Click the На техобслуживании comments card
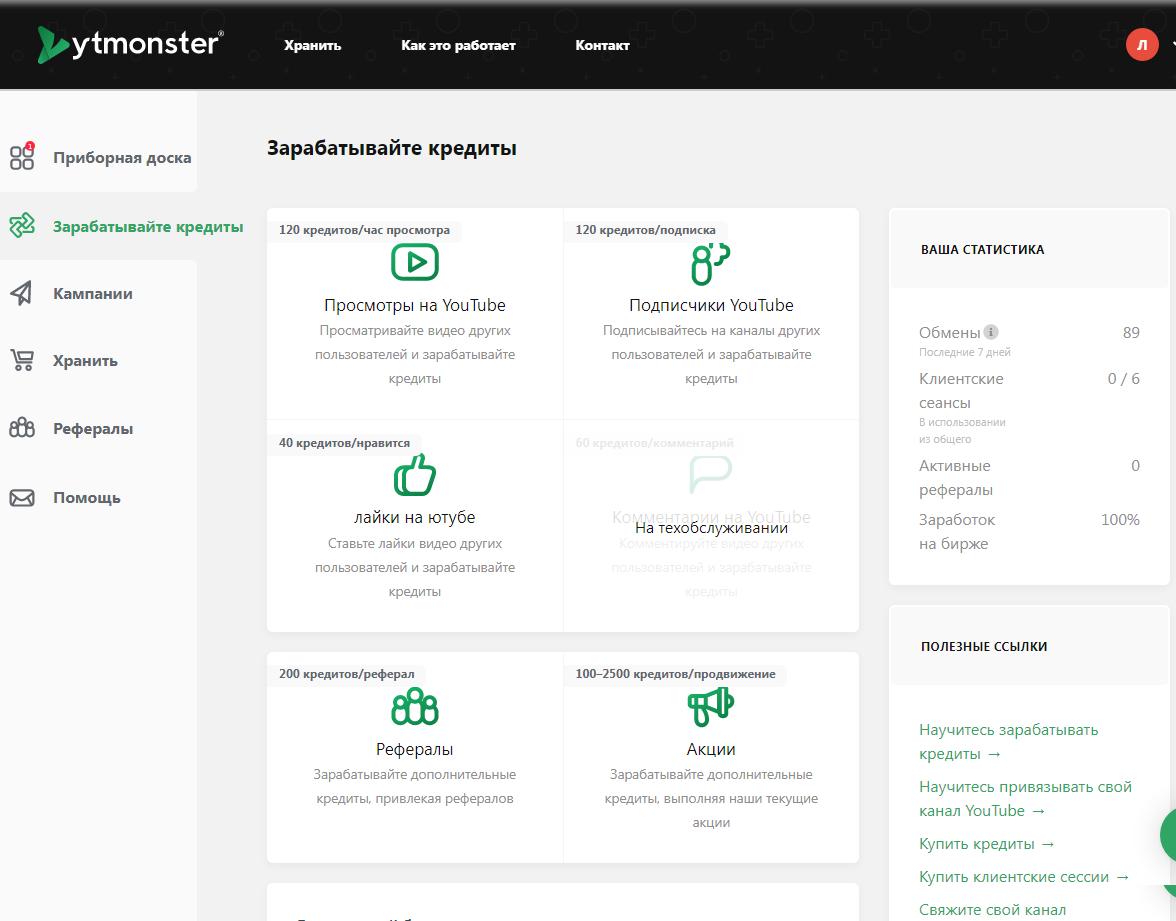This screenshot has height=921, width=1176. (711, 526)
